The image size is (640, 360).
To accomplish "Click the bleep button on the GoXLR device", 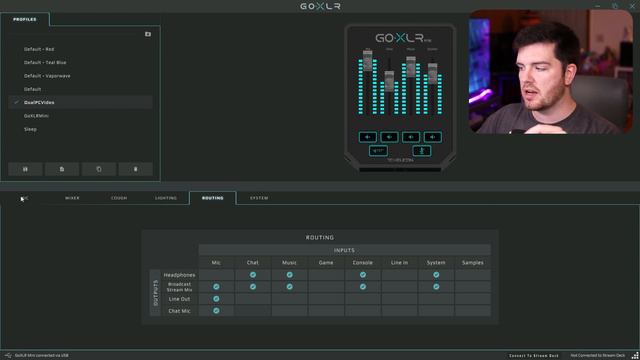I will click(x=378, y=151).
